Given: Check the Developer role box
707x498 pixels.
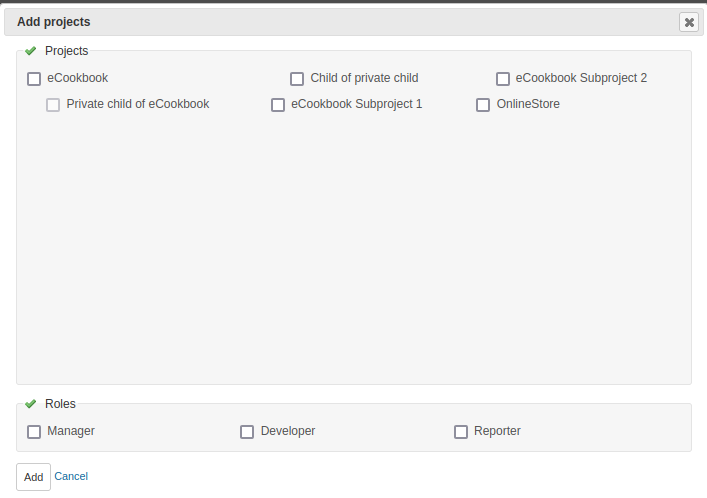Looking at the screenshot, I should click(x=247, y=432).
